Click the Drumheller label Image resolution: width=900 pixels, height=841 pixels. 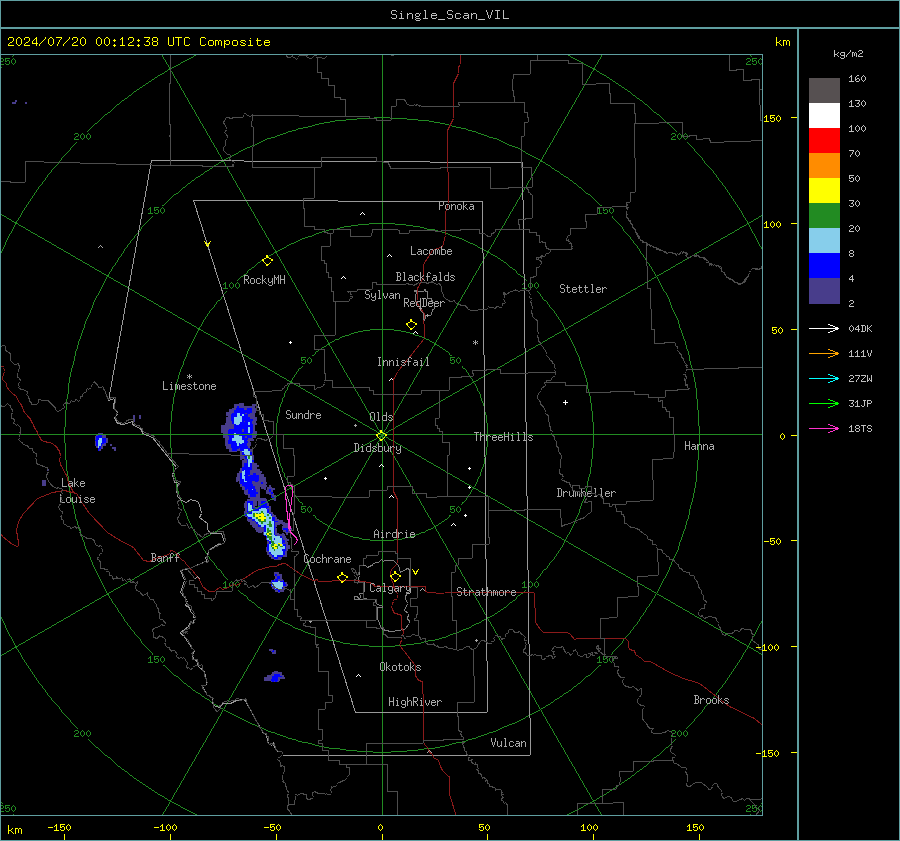point(586,493)
